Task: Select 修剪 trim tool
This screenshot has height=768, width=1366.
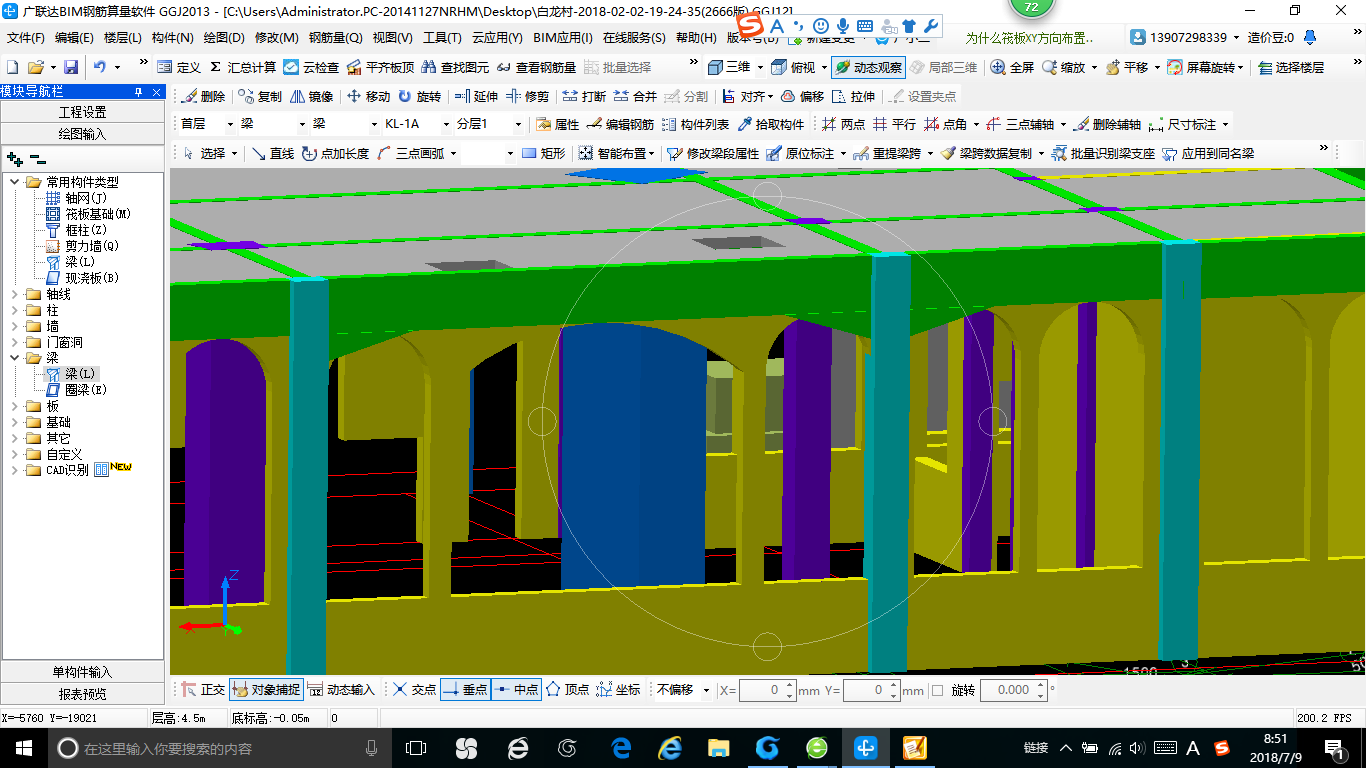Action: (x=527, y=96)
